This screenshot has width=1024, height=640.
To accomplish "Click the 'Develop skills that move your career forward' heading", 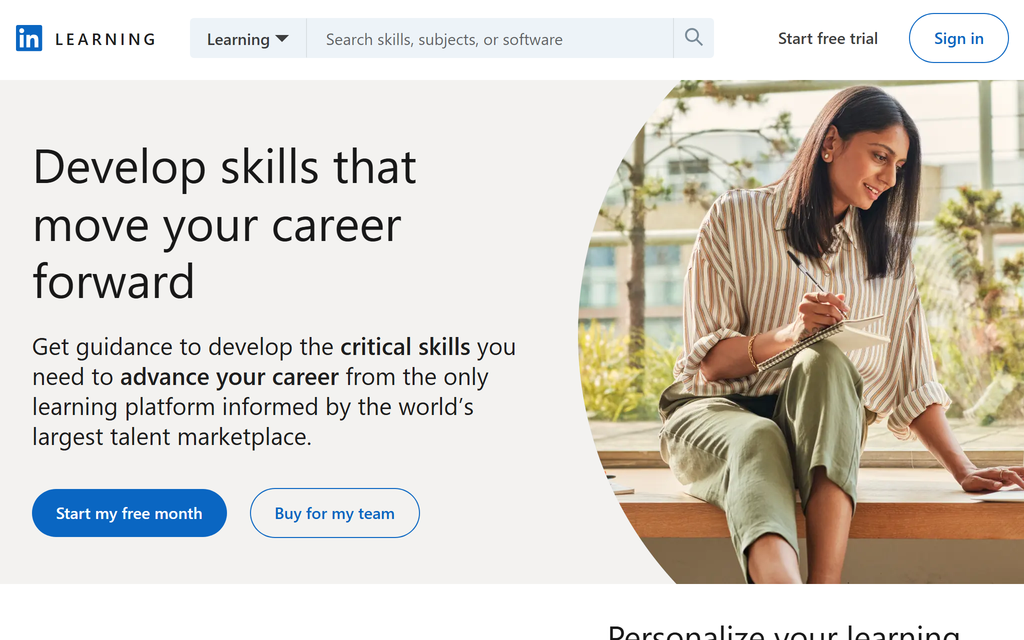I will pyautogui.click(x=225, y=223).
